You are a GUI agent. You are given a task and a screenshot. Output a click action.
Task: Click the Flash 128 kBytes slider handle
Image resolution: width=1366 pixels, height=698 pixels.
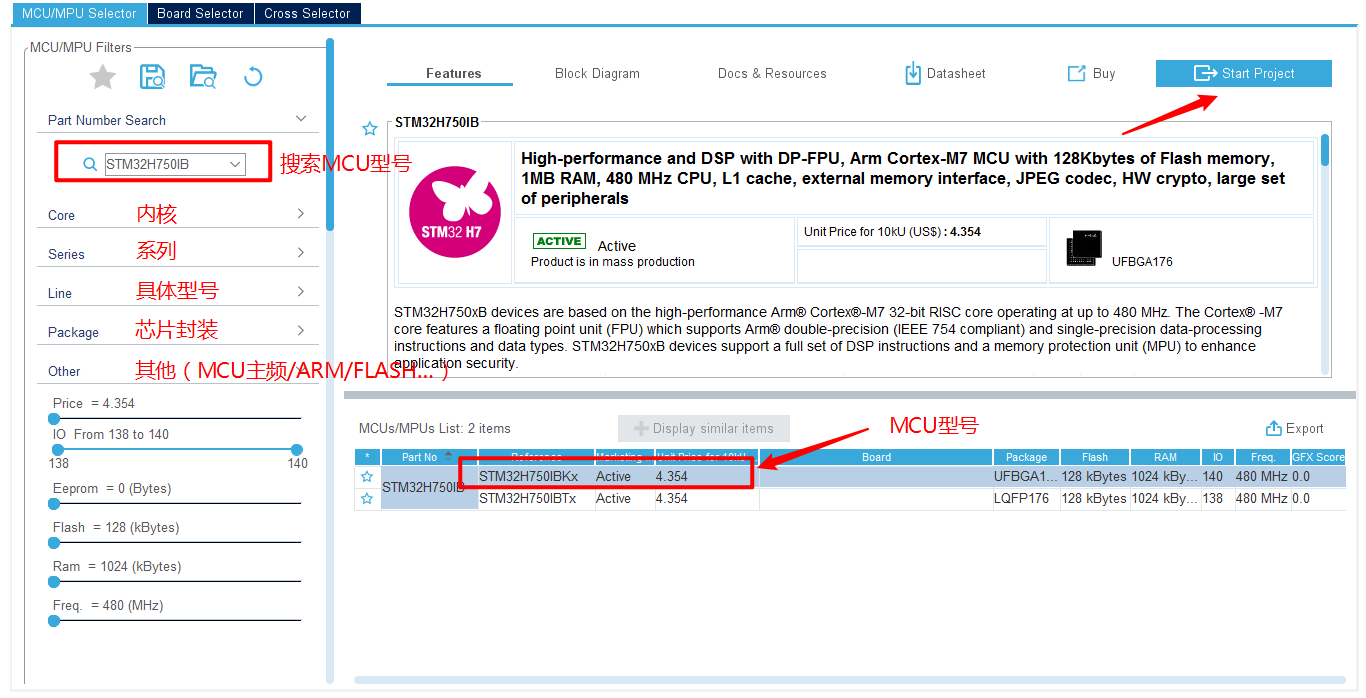tap(54, 543)
